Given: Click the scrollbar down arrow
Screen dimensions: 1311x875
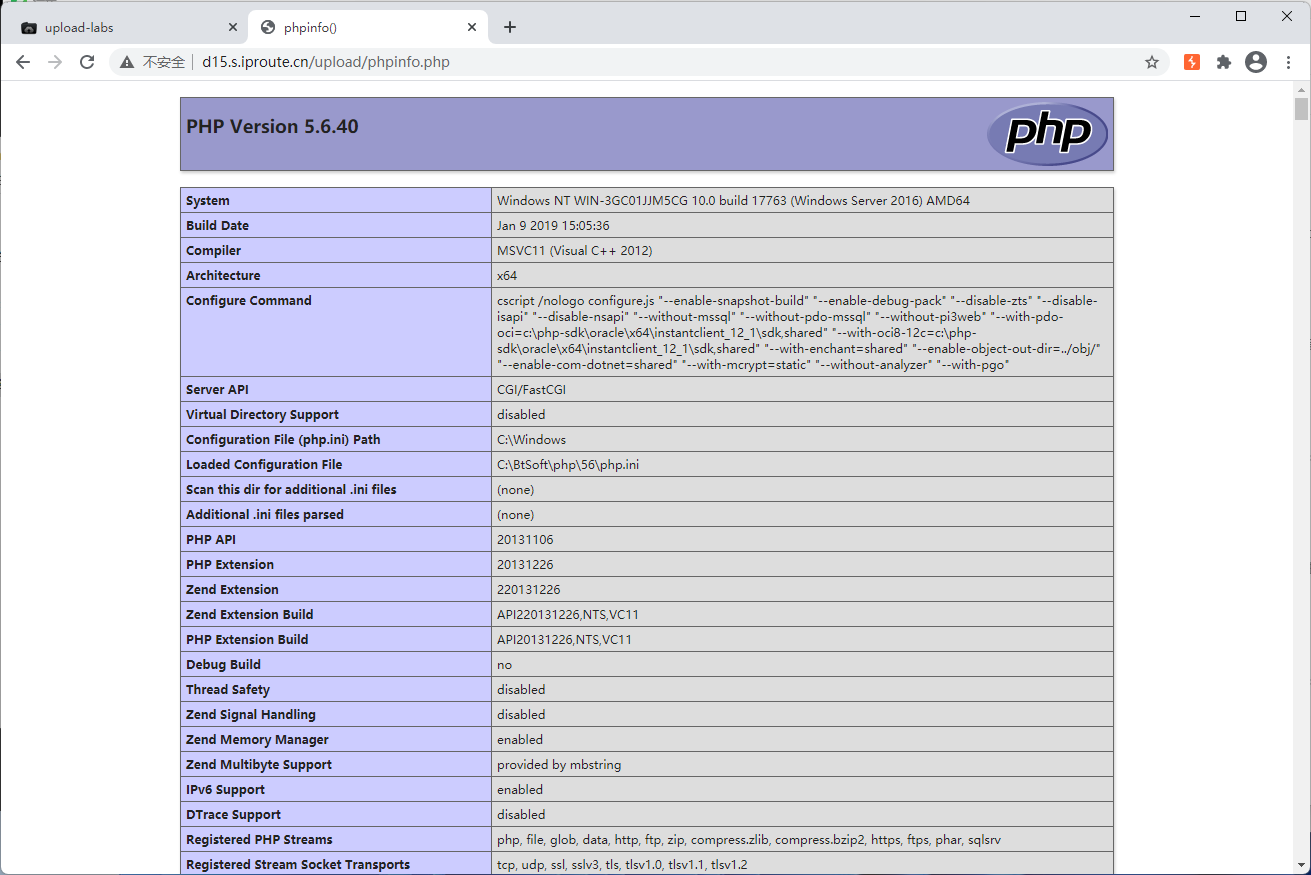Looking at the screenshot, I should 1301,866.
